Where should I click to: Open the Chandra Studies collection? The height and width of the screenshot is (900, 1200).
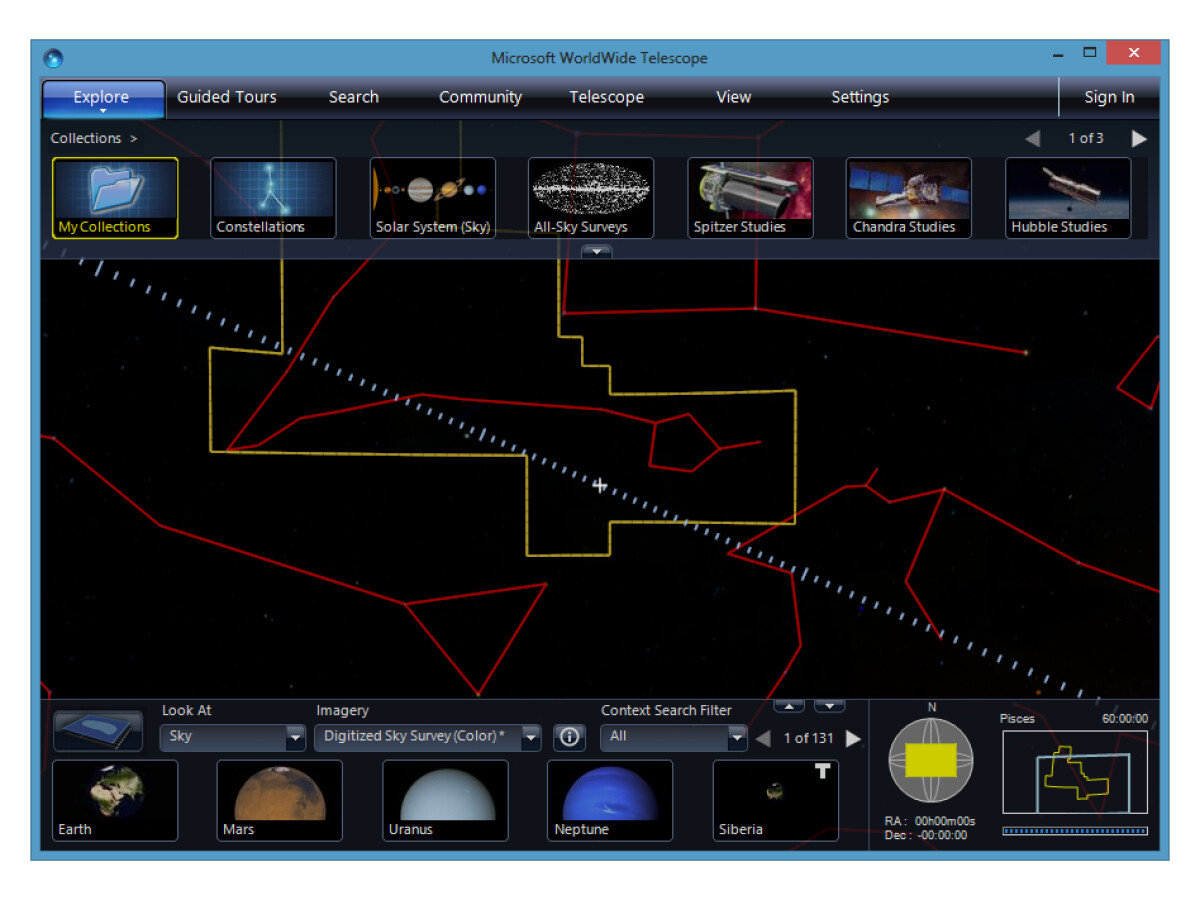908,197
